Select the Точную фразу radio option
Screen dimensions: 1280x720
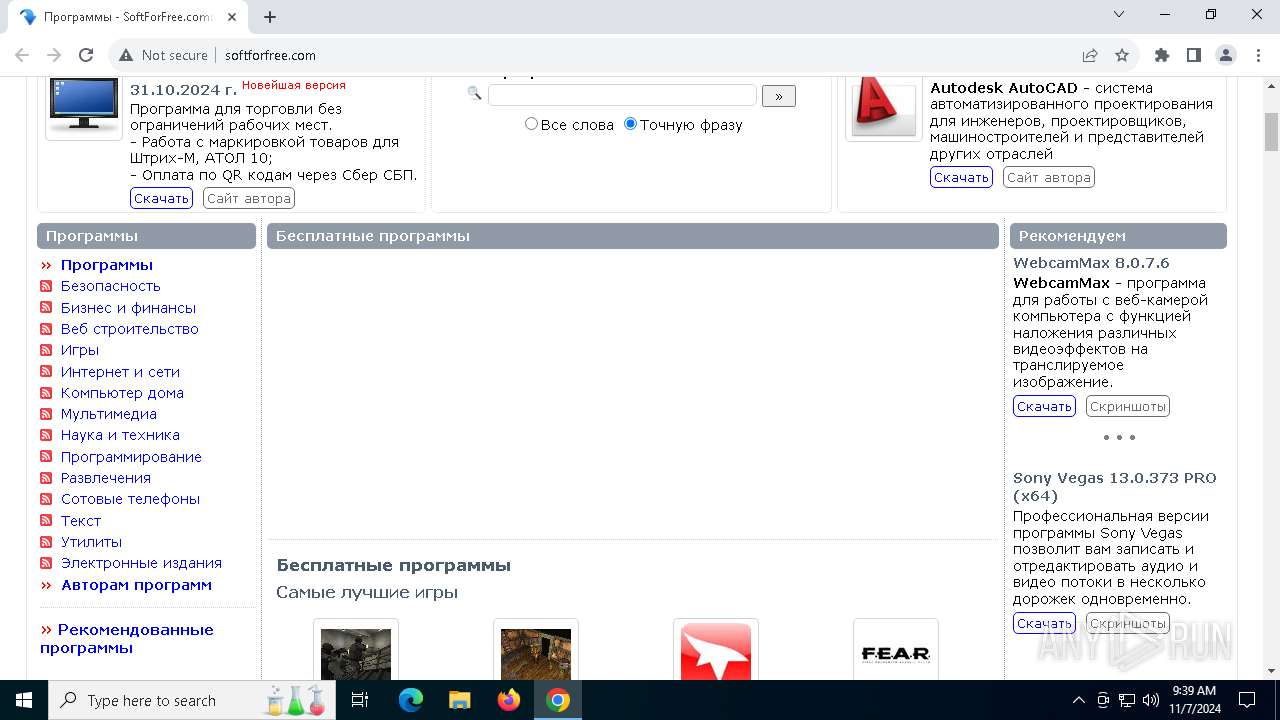coord(630,124)
